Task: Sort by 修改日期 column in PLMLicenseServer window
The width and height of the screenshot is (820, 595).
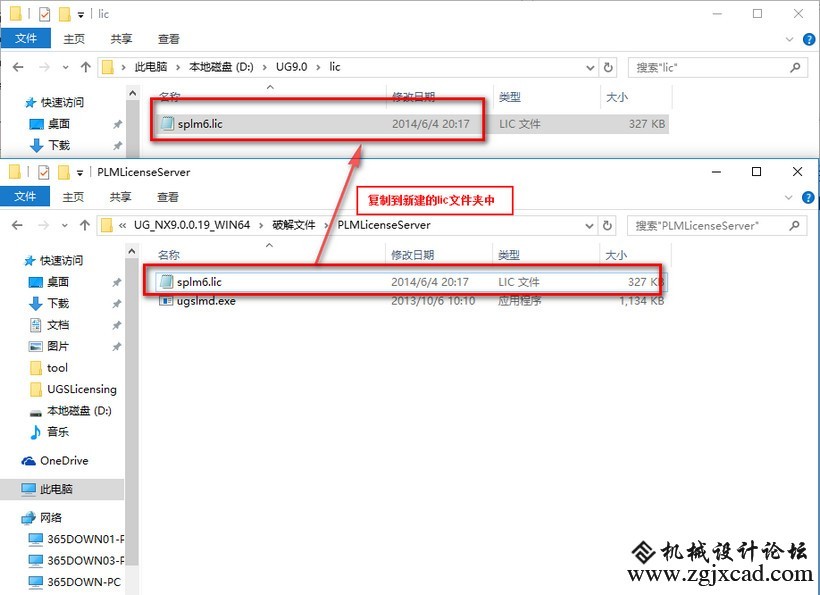Action: [x=413, y=255]
